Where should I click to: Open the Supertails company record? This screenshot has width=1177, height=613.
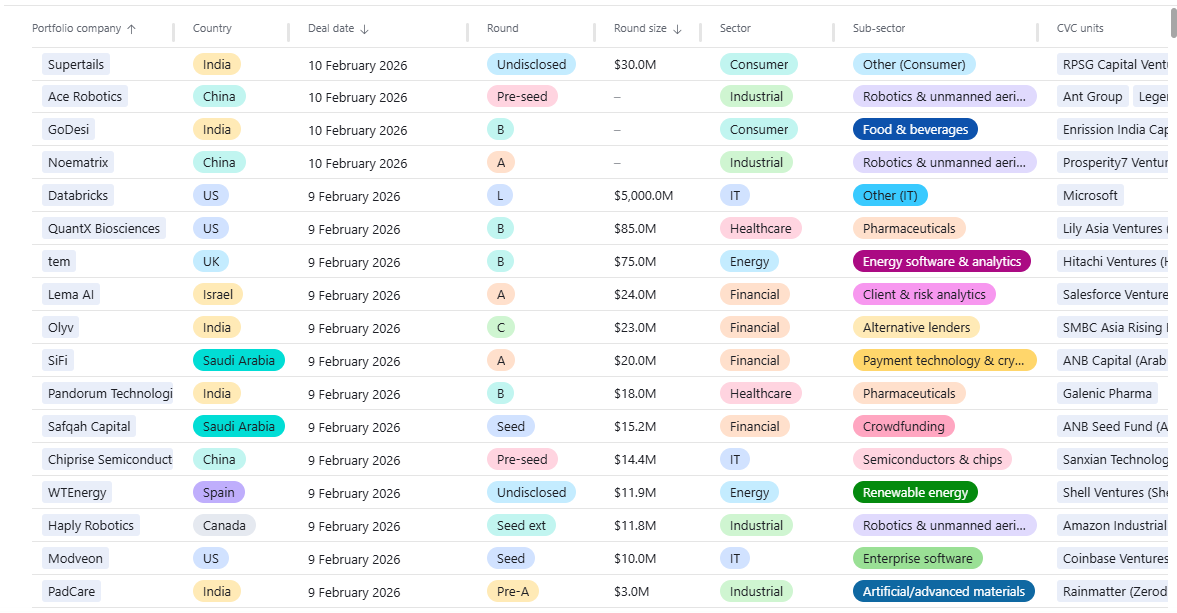click(x=76, y=64)
